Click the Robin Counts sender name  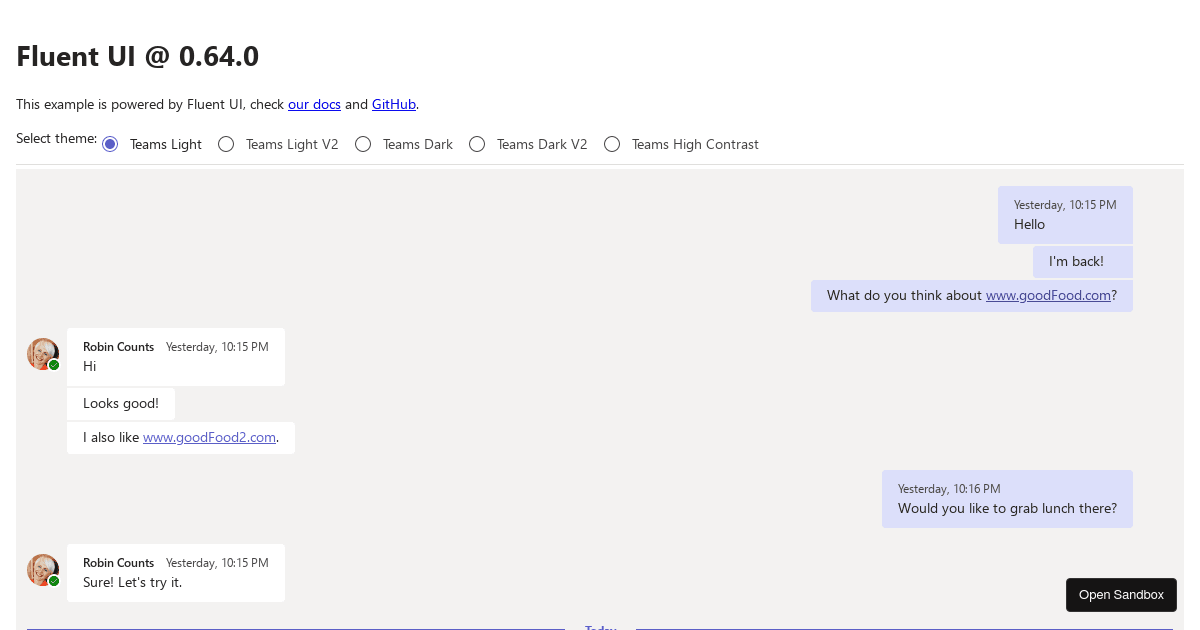[x=118, y=347]
